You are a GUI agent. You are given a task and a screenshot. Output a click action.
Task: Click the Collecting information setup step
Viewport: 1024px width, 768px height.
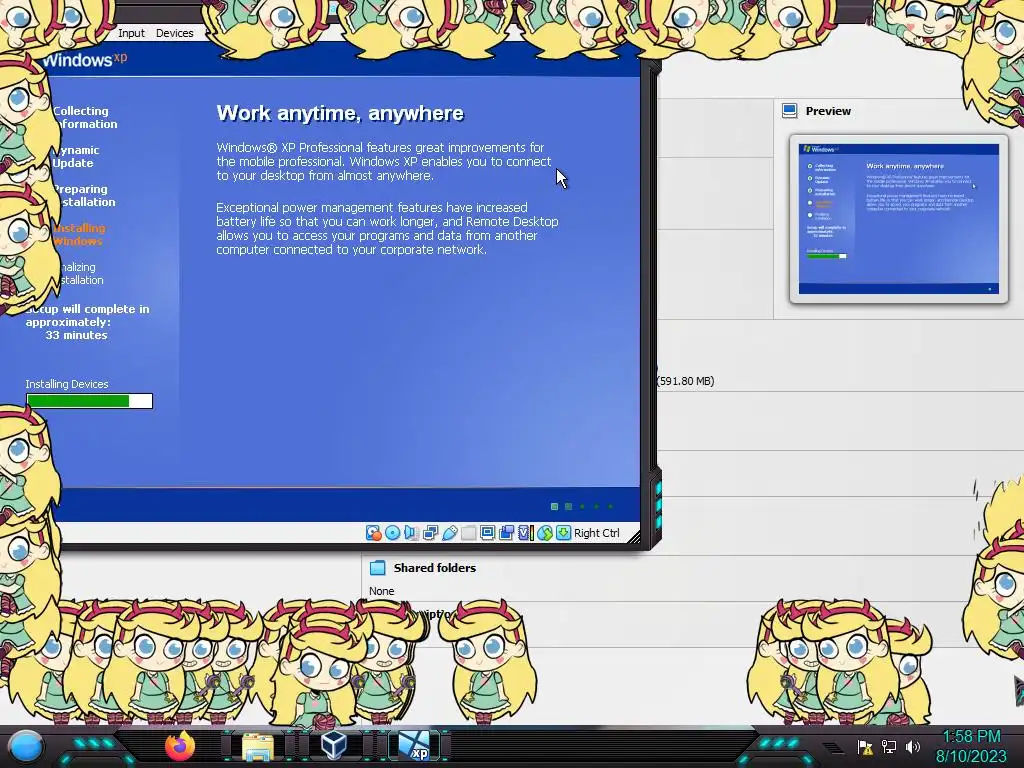pyautogui.click(x=85, y=118)
